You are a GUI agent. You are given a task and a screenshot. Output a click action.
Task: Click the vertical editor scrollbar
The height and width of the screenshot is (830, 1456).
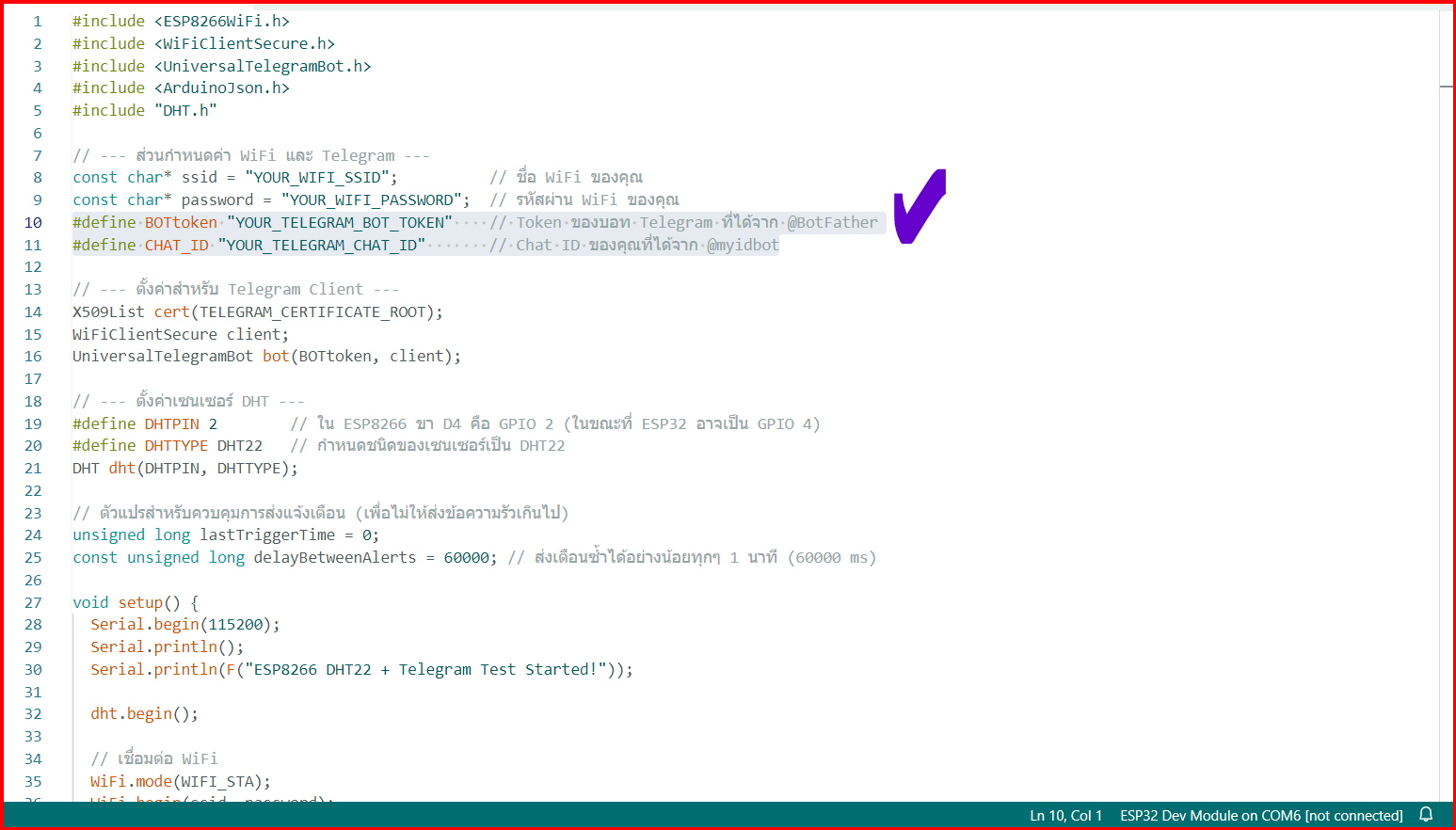(1447, 405)
